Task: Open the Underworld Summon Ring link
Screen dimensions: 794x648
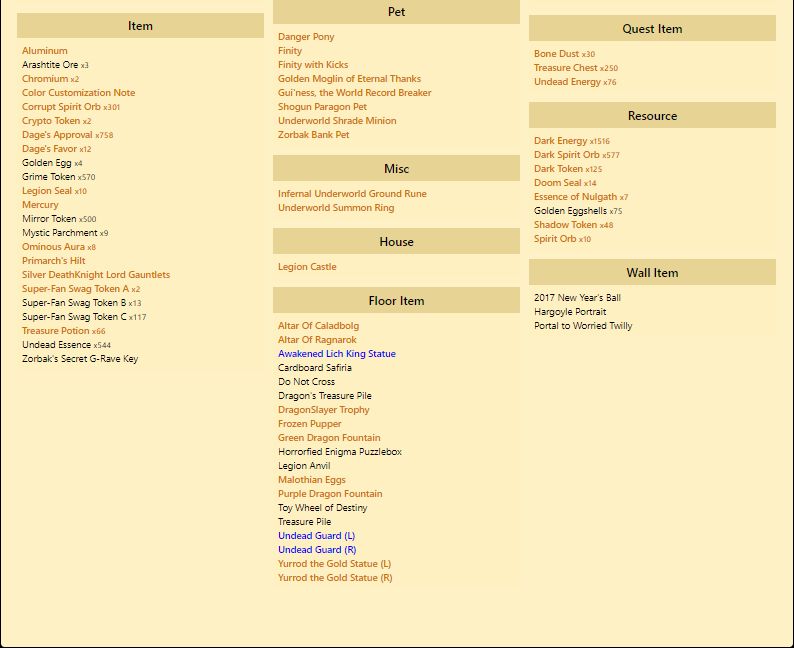Action: click(x=336, y=208)
